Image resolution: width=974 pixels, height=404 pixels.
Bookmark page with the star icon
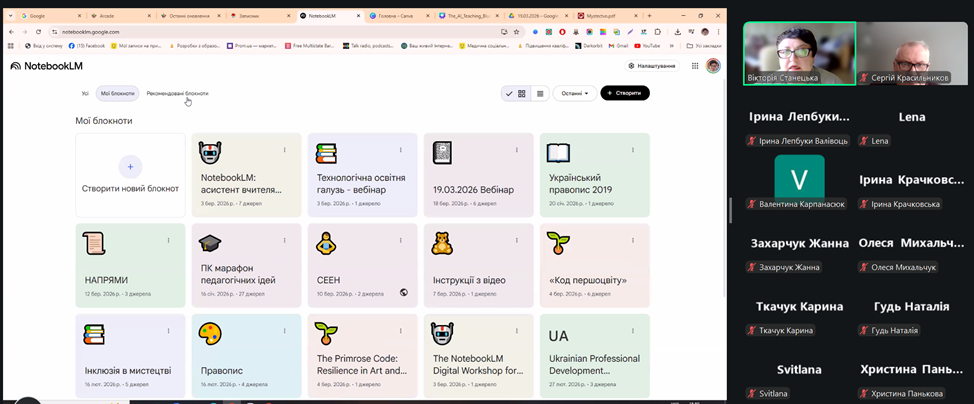tap(516, 32)
